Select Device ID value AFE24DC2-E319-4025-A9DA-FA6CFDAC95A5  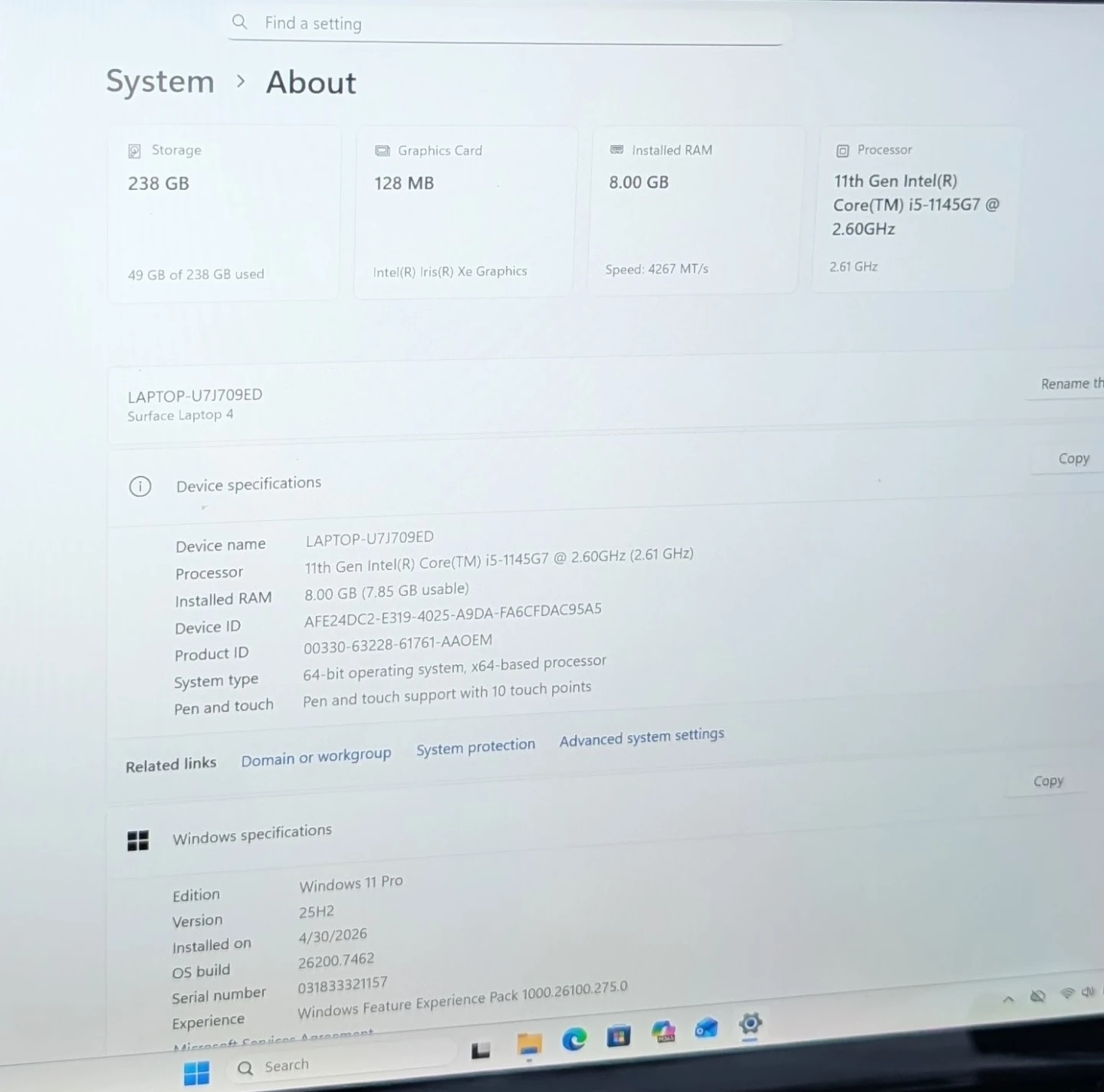click(x=452, y=615)
